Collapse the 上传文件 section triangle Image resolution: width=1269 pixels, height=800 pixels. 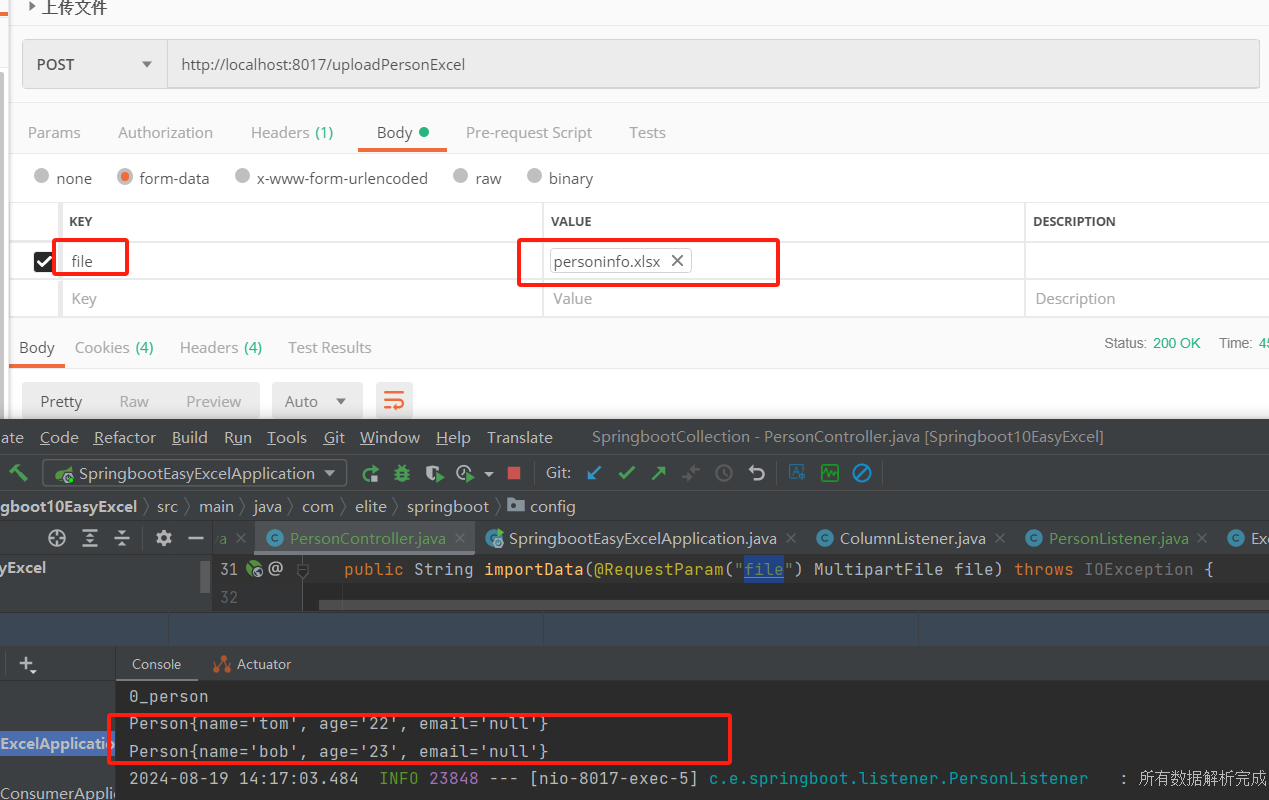pyautogui.click(x=31, y=7)
